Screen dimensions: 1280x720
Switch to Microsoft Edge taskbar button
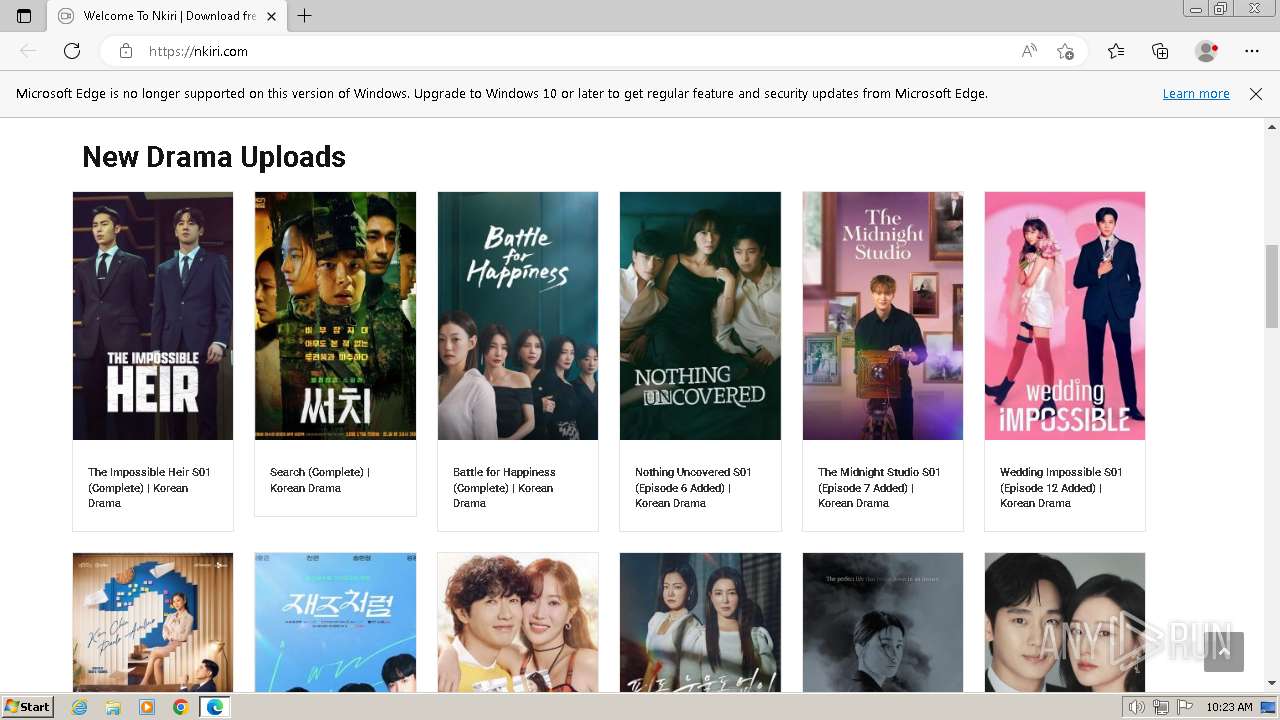(x=215, y=707)
